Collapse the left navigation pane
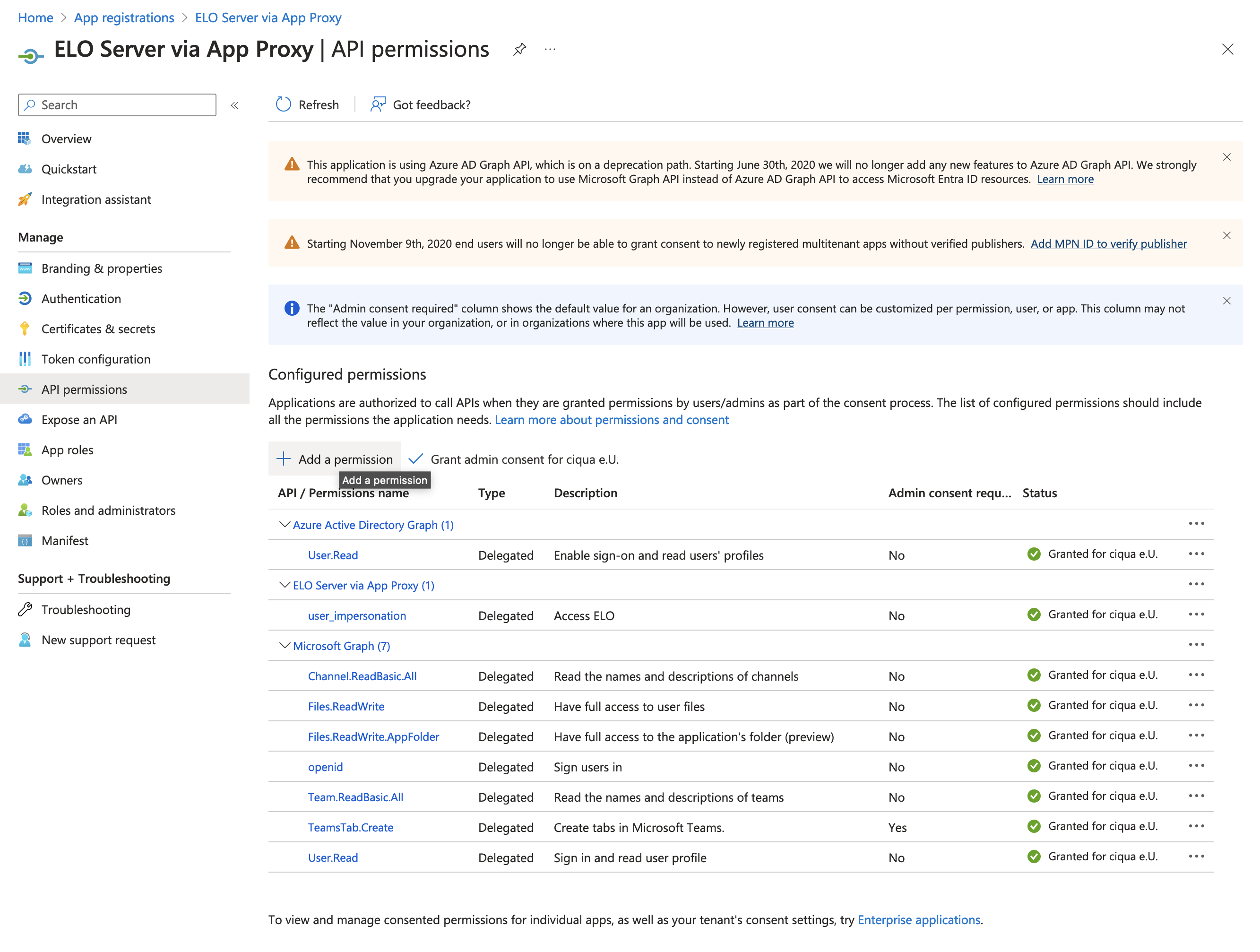This screenshot has width=1260, height=952. tap(234, 105)
